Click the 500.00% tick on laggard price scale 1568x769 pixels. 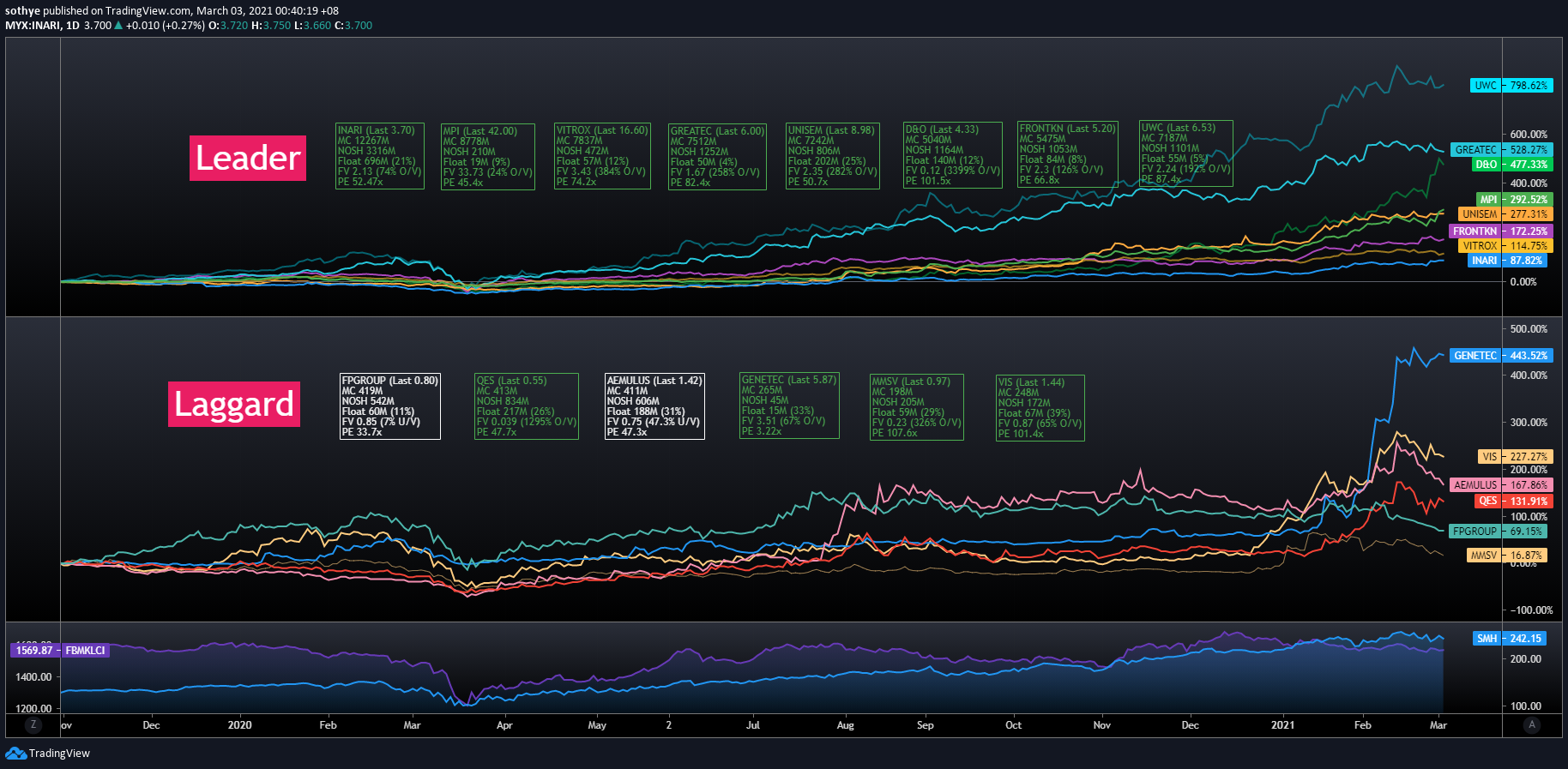point(1529,329)
